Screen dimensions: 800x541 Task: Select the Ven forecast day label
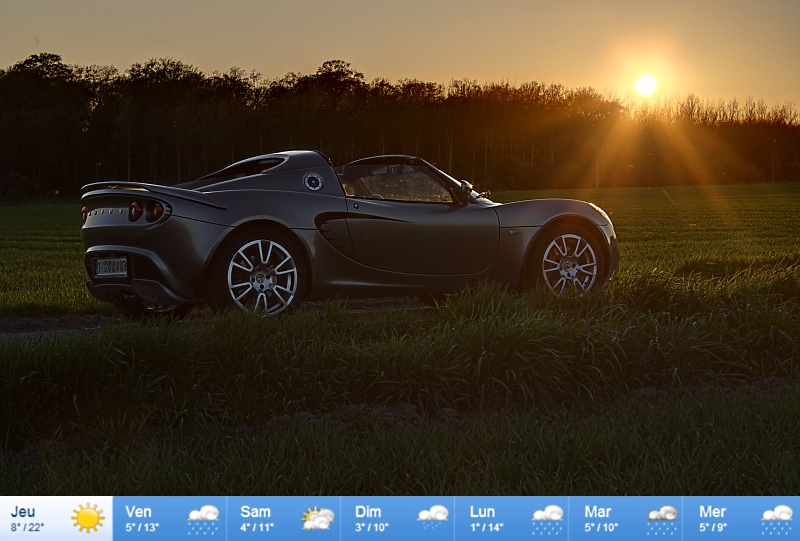coord(138,511)
